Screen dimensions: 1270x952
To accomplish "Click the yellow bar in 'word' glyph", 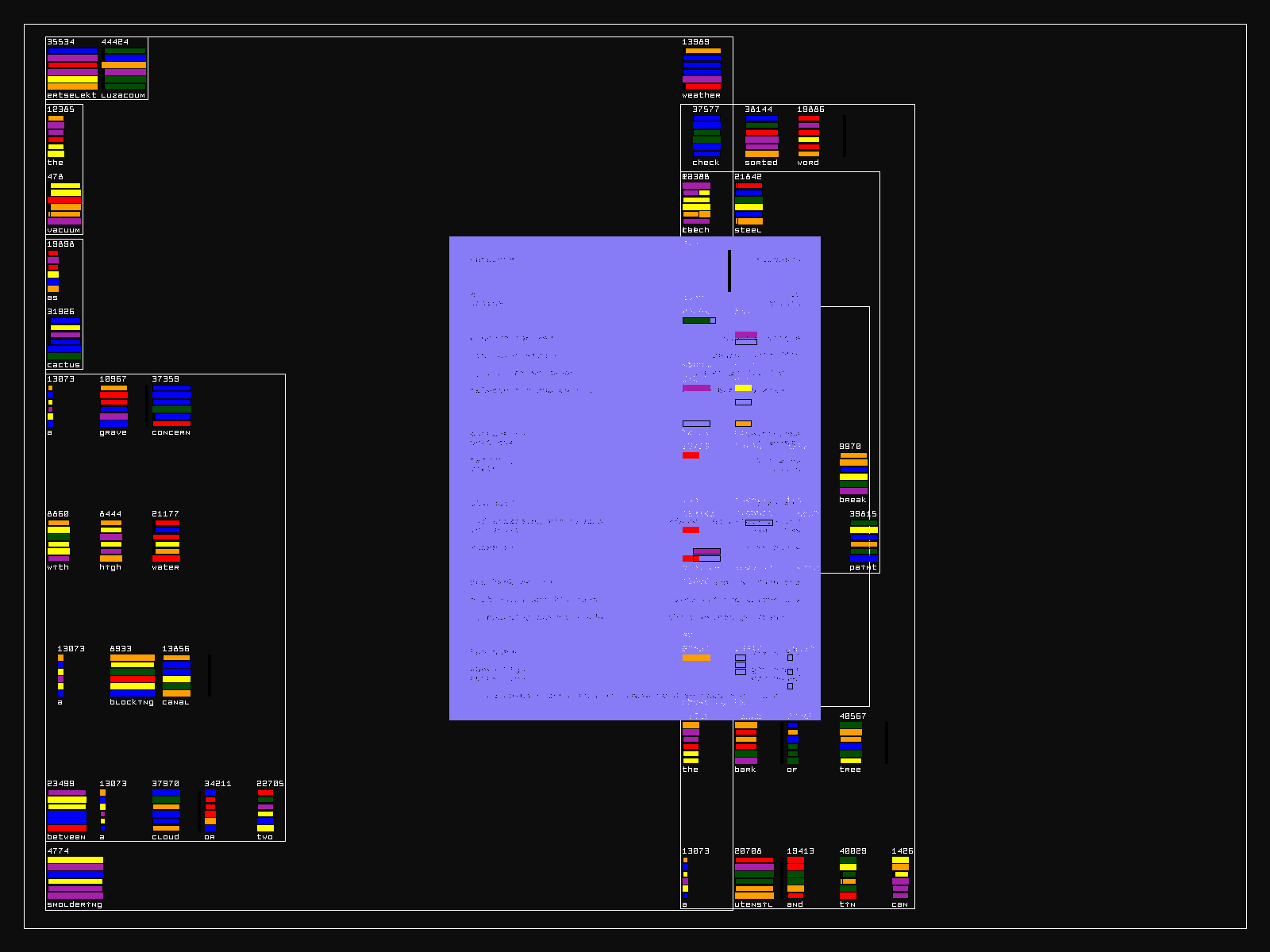I will coord(809,140).
